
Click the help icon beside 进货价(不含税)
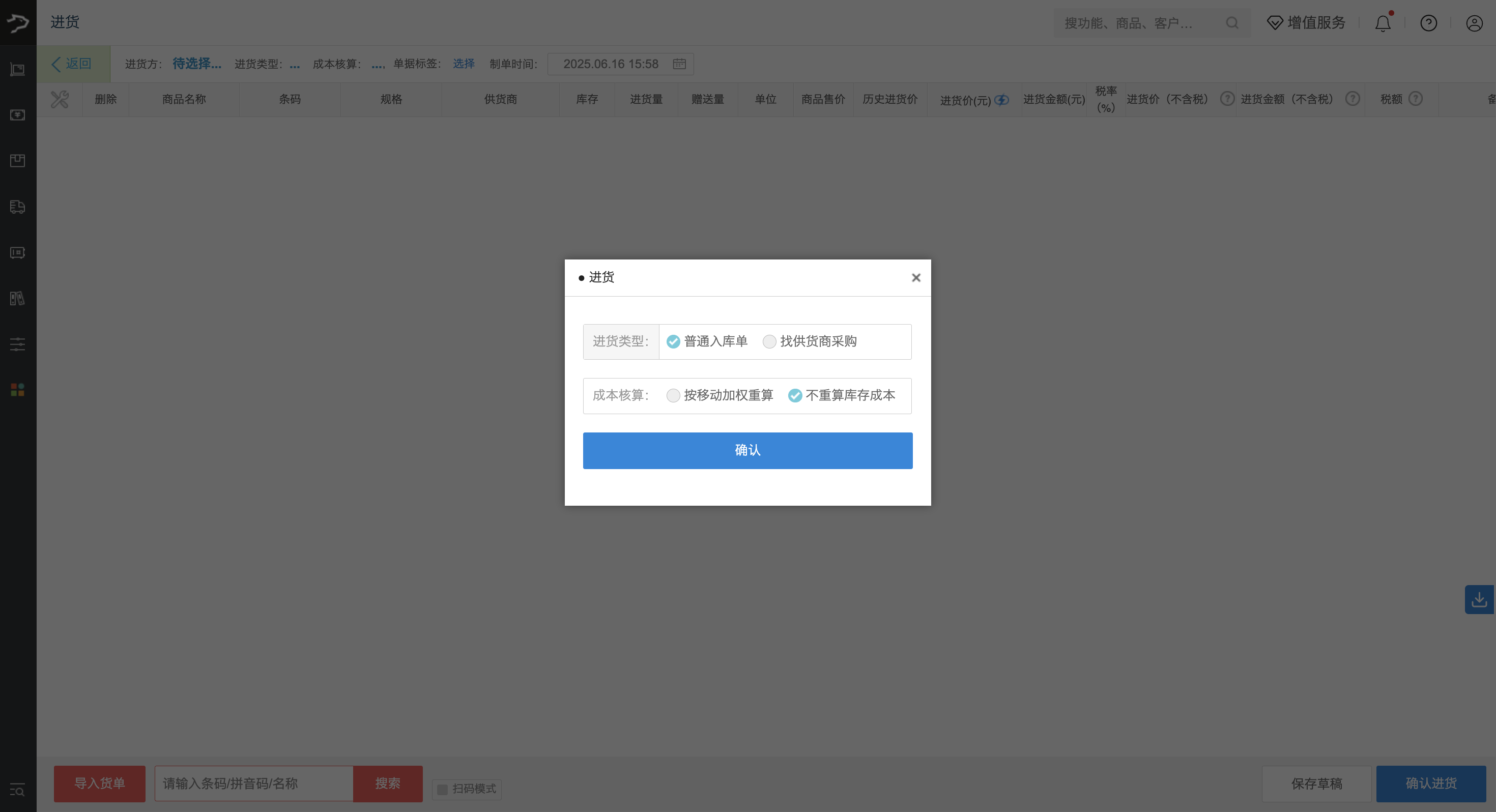coord(1227,99)
